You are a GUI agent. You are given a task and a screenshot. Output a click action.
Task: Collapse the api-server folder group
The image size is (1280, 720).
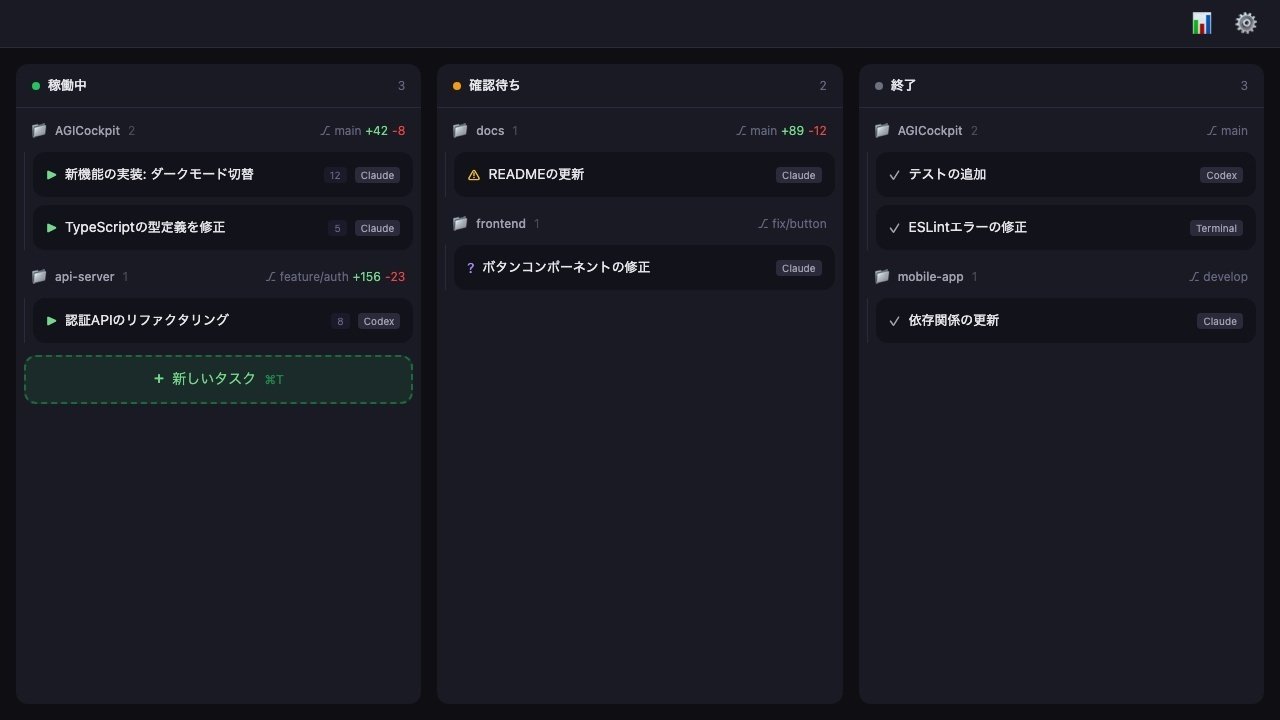coord(85,277)
